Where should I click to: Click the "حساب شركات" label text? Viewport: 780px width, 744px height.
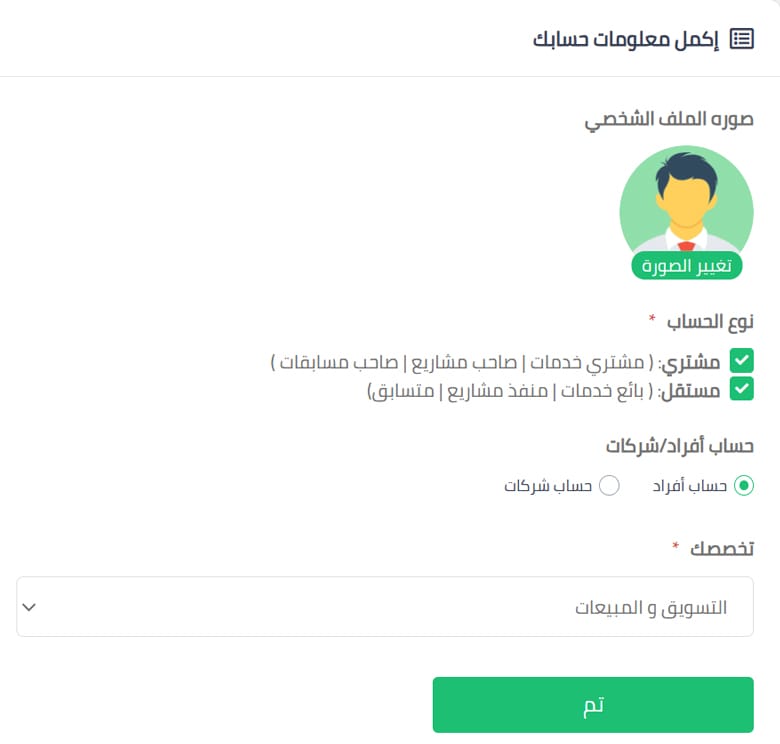(x=548, y=486)
